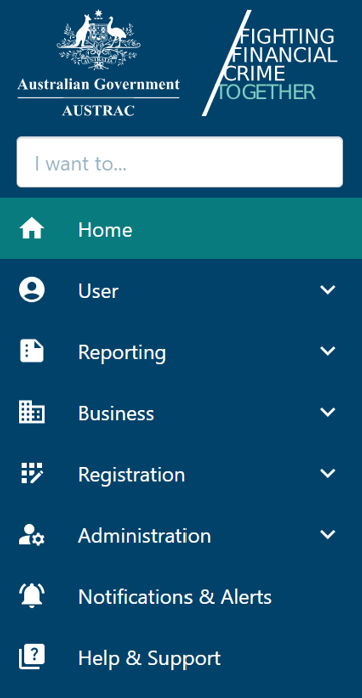
Task: Click the Home house icon
Action: pyautogui.click(x=32, y=229)
